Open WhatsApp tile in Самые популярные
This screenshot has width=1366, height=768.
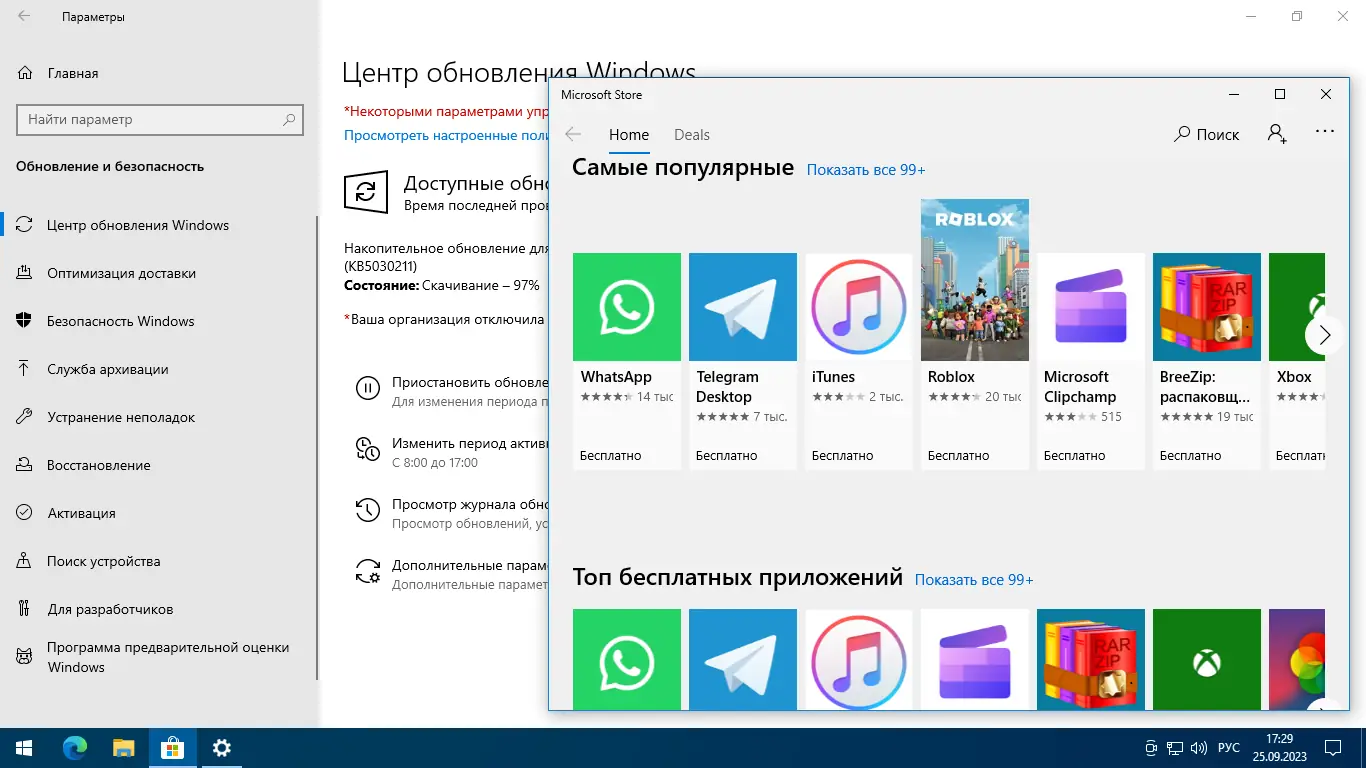[627, 361]
